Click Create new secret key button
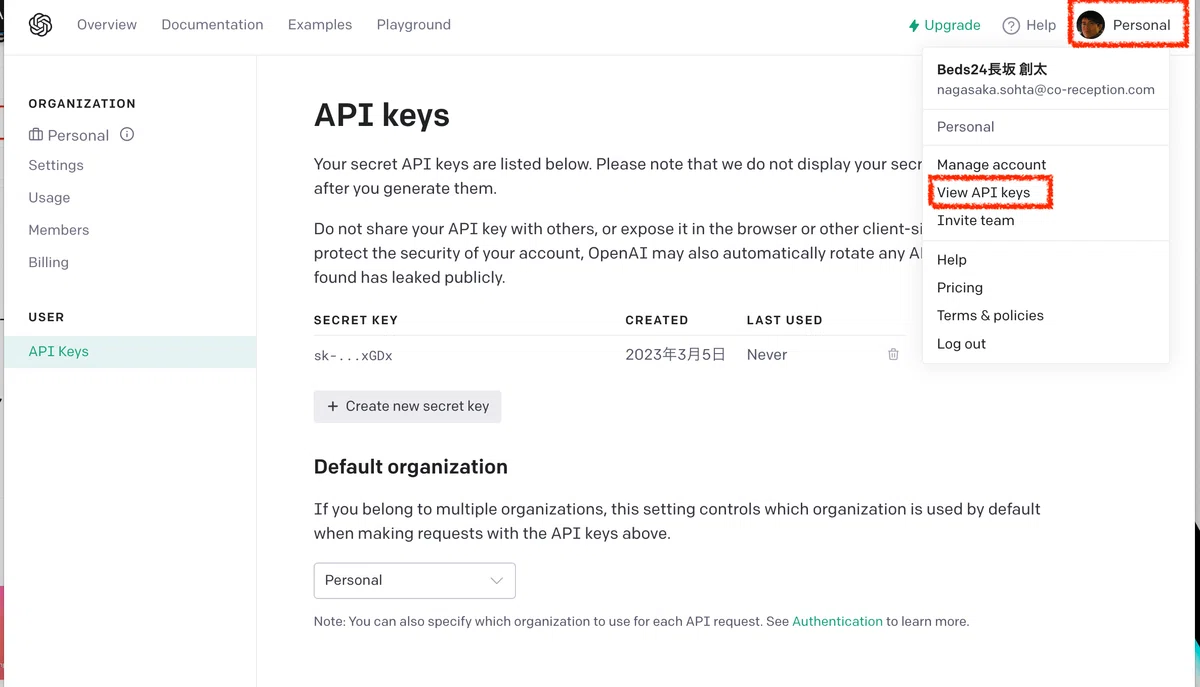The image size is (1200, 687). point(407,406)
